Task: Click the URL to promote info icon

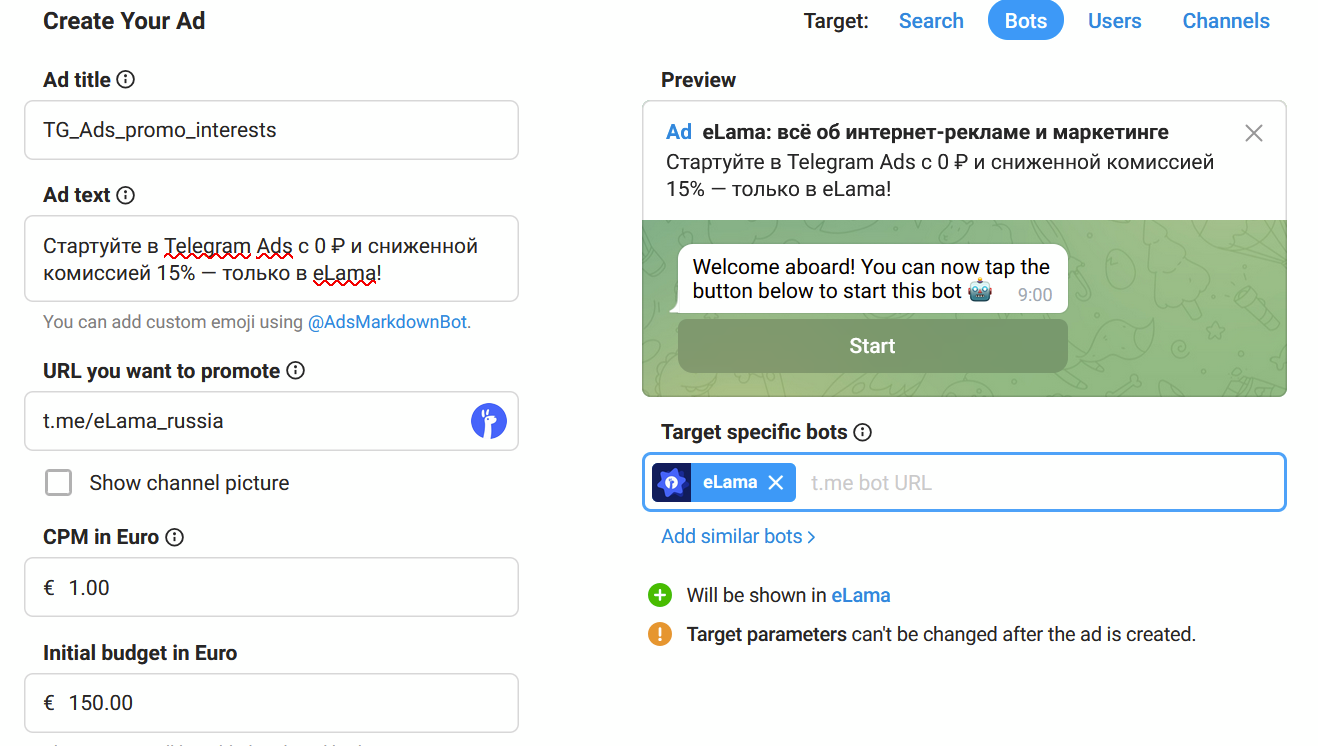Action: [295, 371]
